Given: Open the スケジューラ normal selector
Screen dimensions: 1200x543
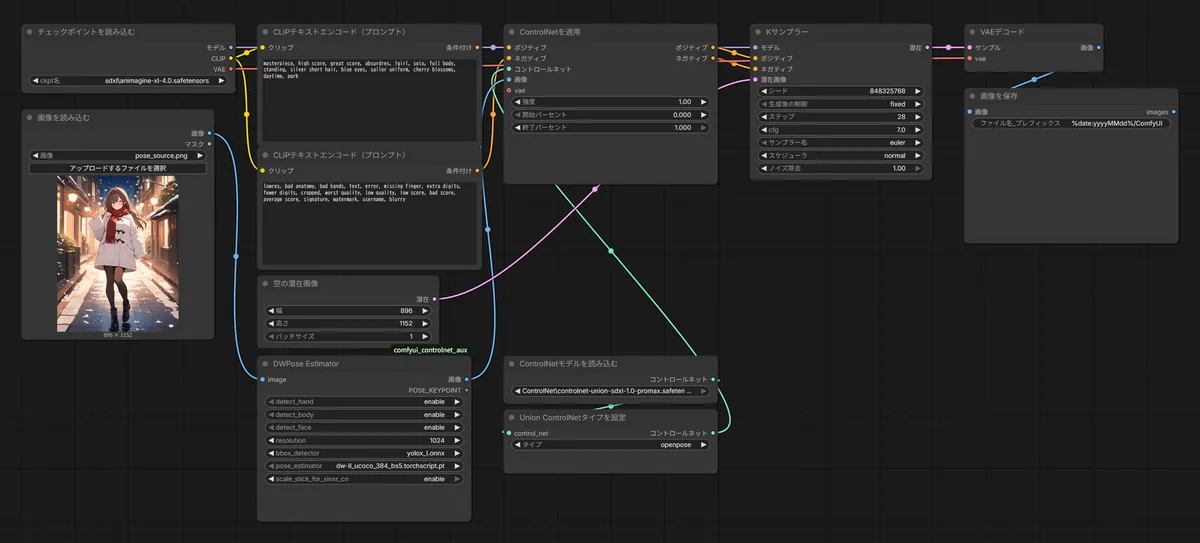Looking at the screenshot, I should click(x=840, y=156).
